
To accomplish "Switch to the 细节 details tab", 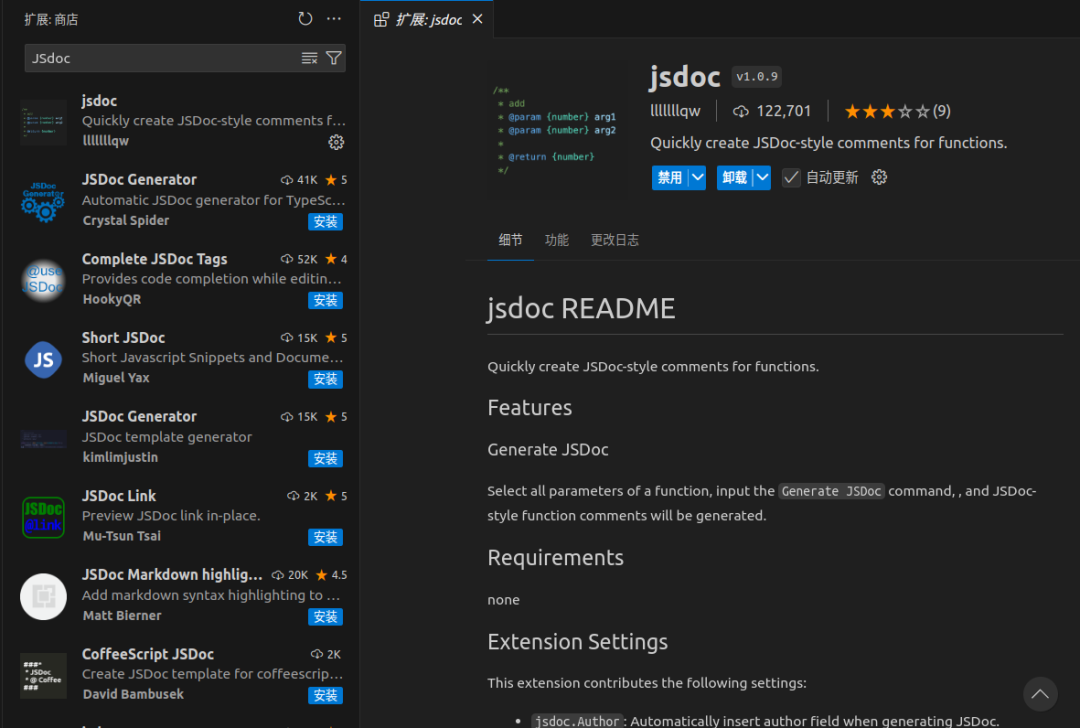I will (x=510, y=240).
